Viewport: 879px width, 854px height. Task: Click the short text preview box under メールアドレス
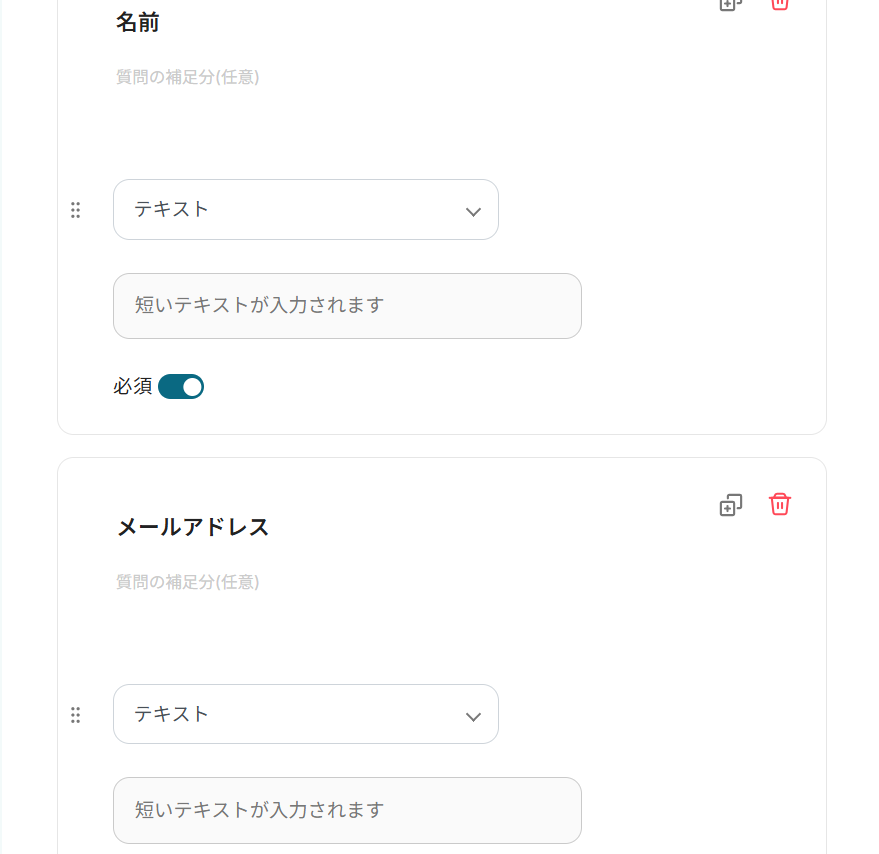click(x=347, y=810)
